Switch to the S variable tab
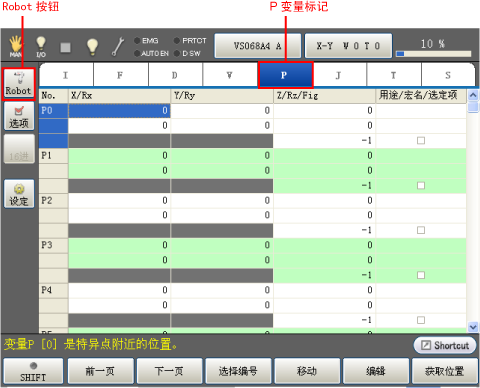480x388 pixels. coord(448,75)
